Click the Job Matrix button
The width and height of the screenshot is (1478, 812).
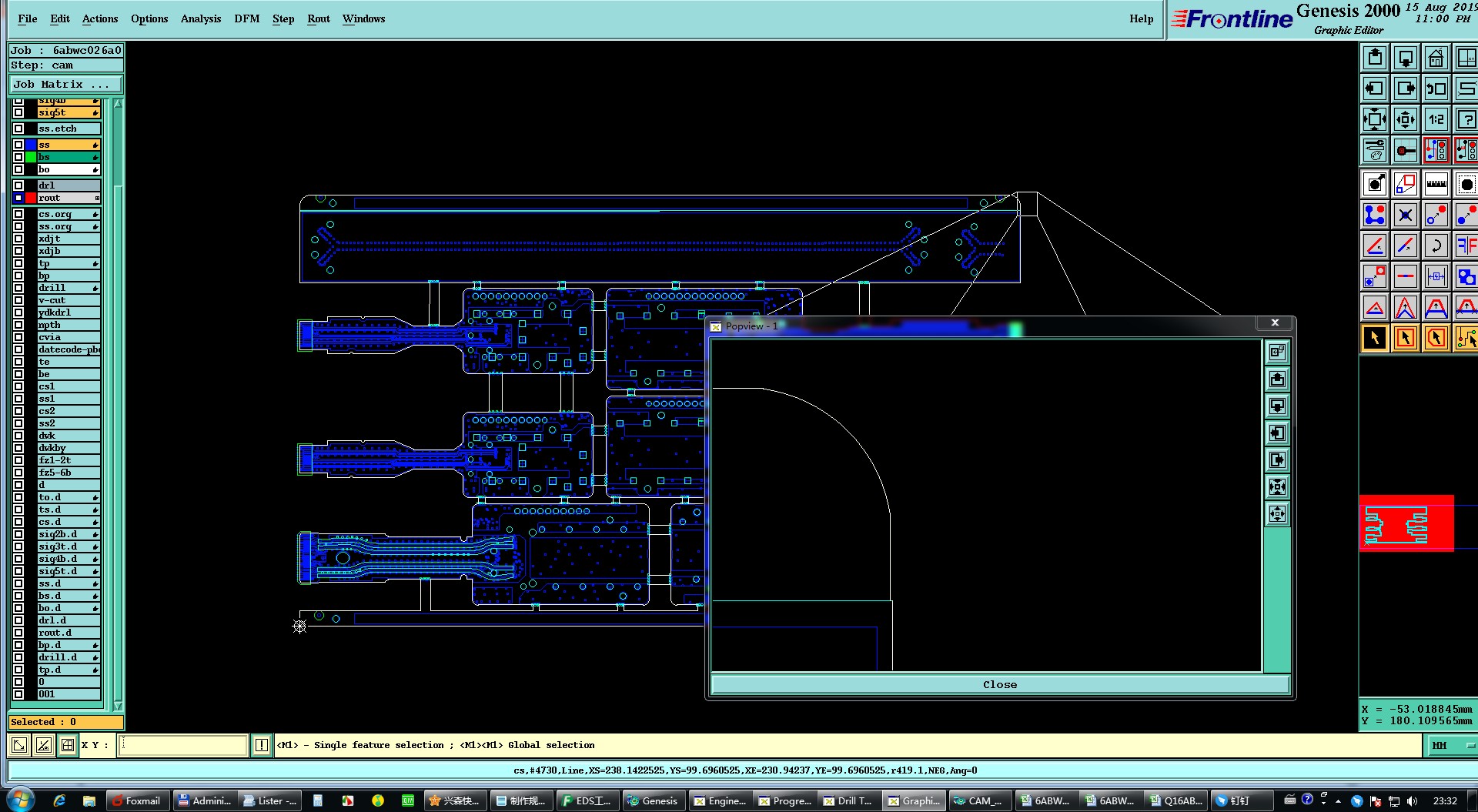click(x=66, y=85)
